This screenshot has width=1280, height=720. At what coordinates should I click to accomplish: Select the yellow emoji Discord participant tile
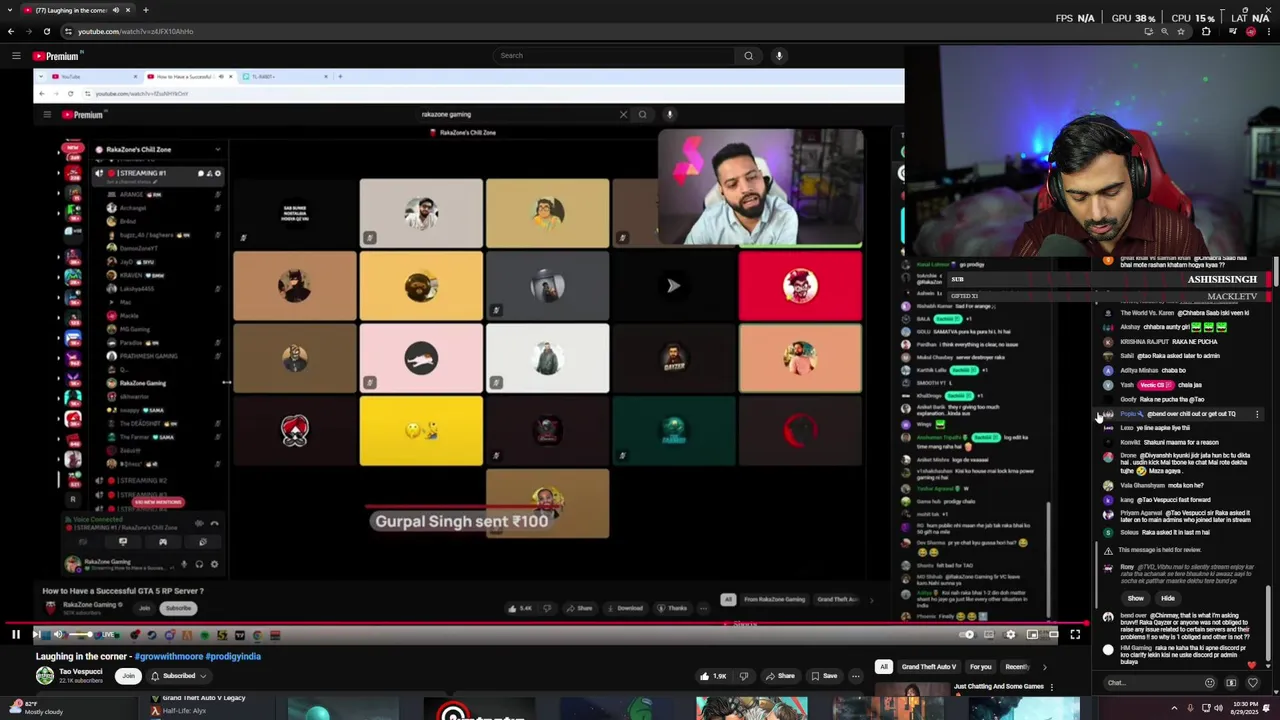(421, 431)
